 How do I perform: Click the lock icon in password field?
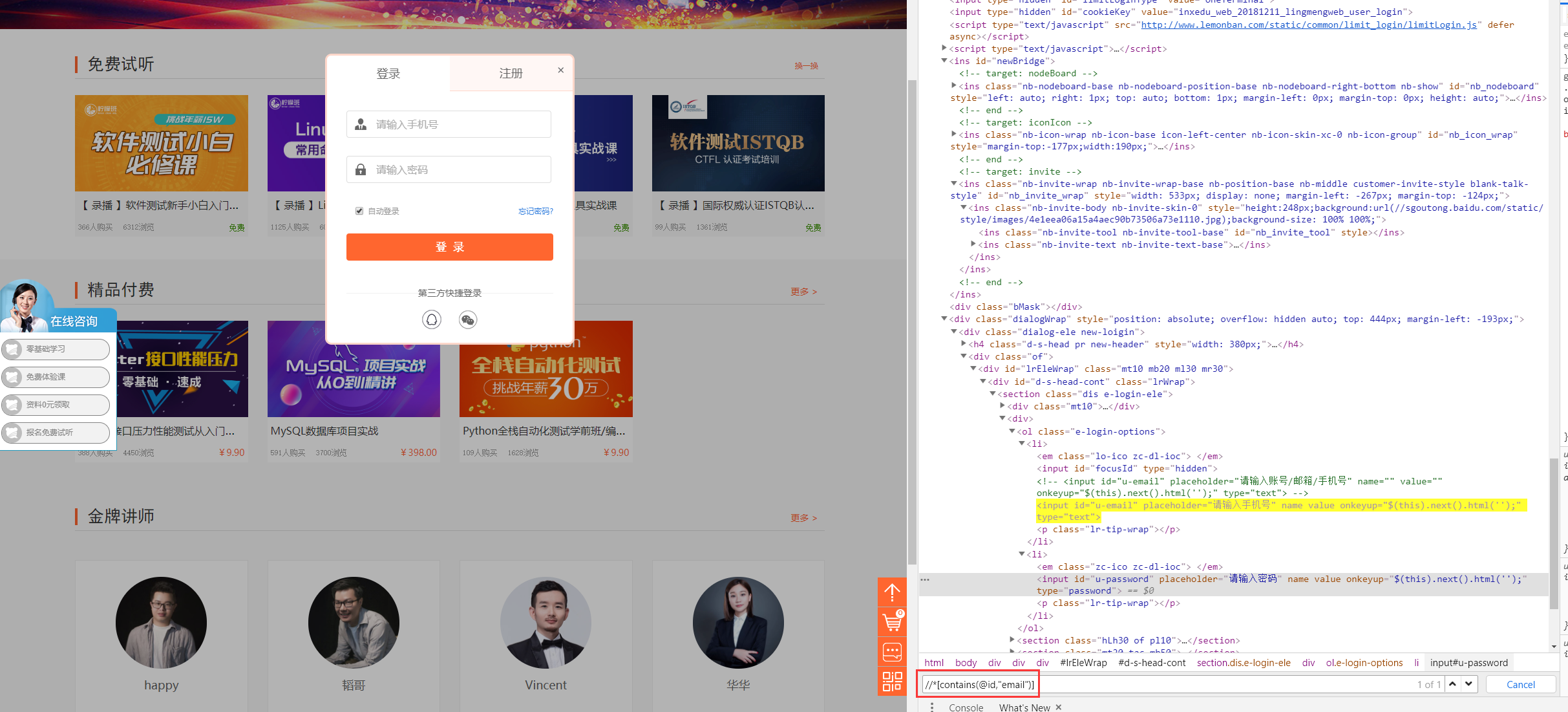[361, 169]
